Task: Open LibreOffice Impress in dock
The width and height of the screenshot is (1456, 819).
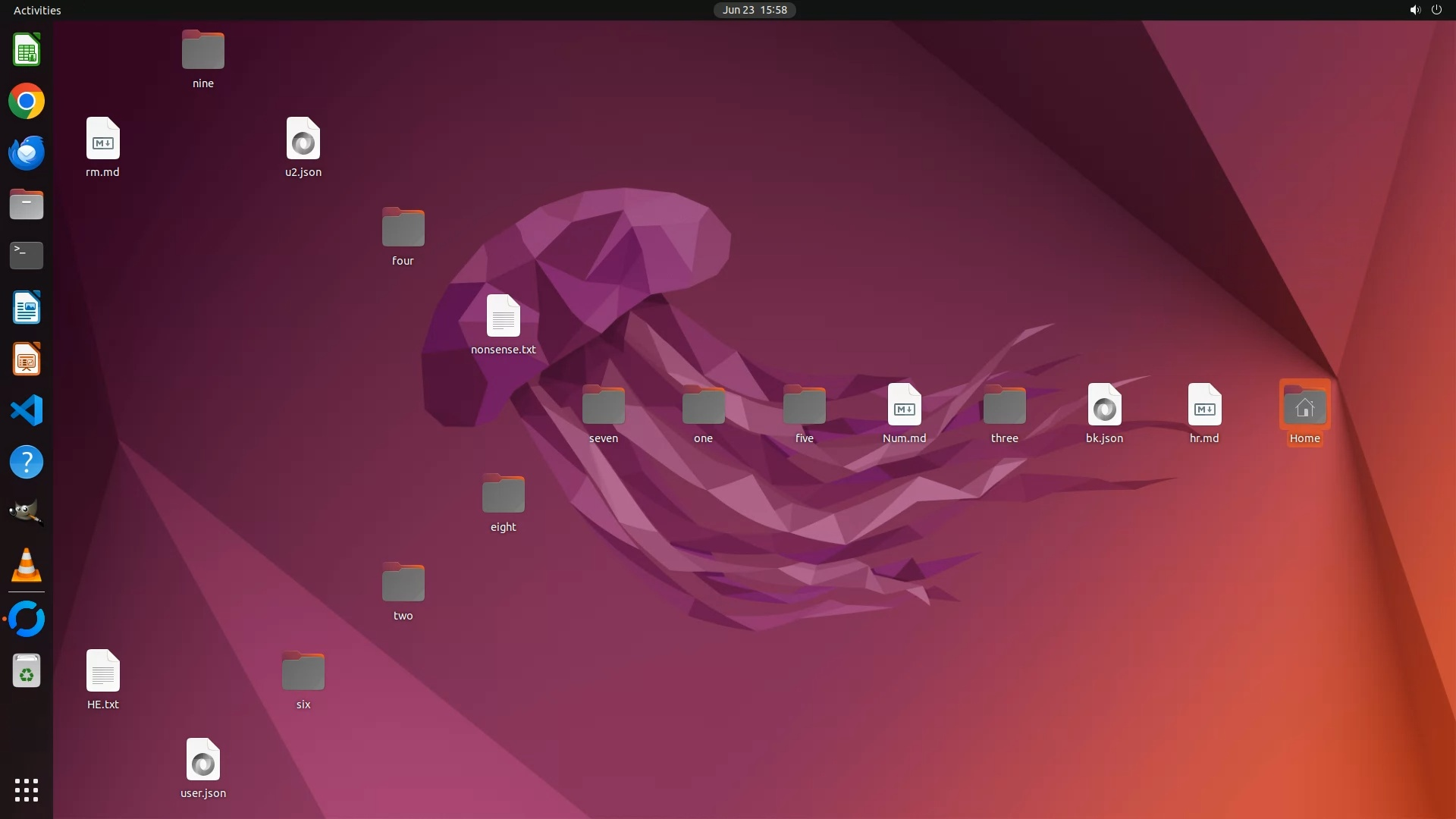Action: 27,359
